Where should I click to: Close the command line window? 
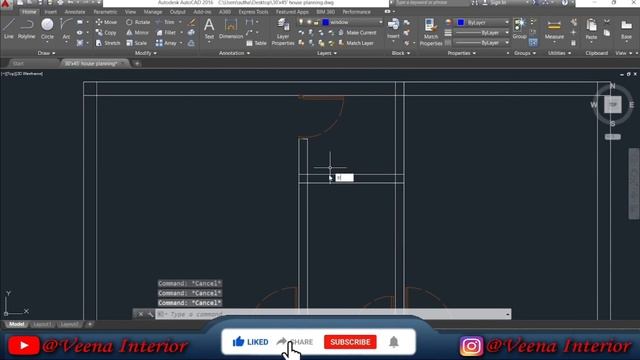pos(140,314)
